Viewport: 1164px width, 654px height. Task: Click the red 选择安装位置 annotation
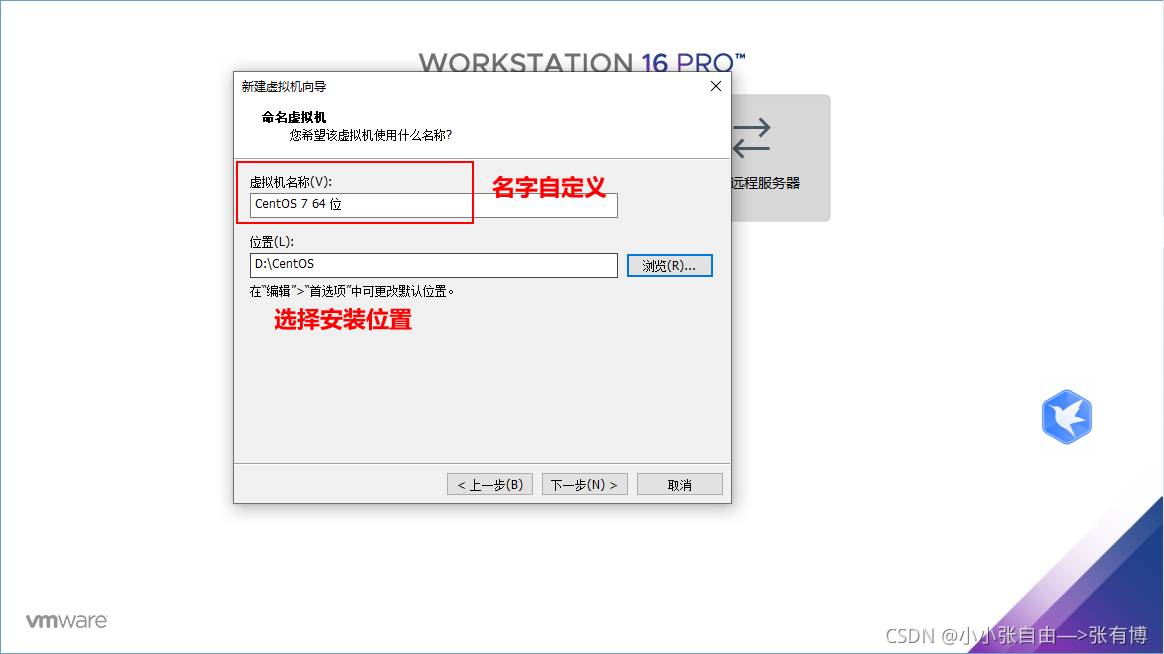(x=343, y=320)
